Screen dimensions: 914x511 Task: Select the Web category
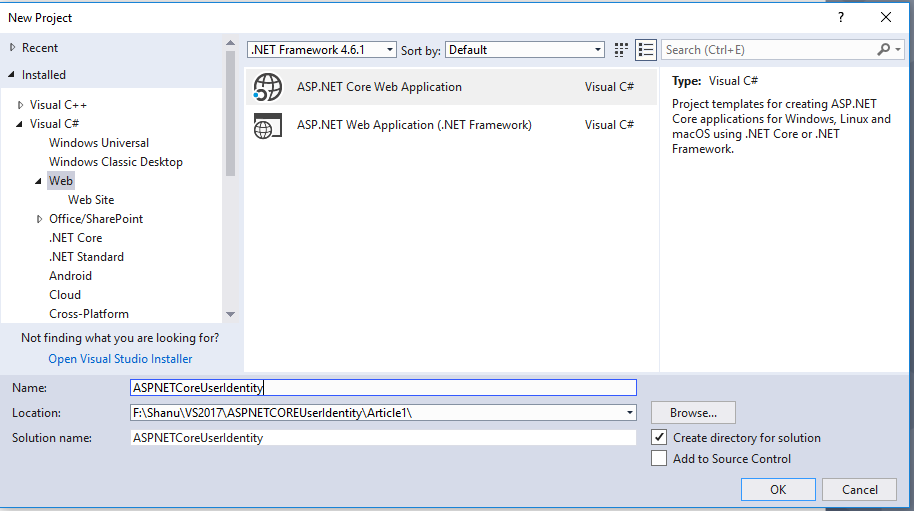click(61, 181)
